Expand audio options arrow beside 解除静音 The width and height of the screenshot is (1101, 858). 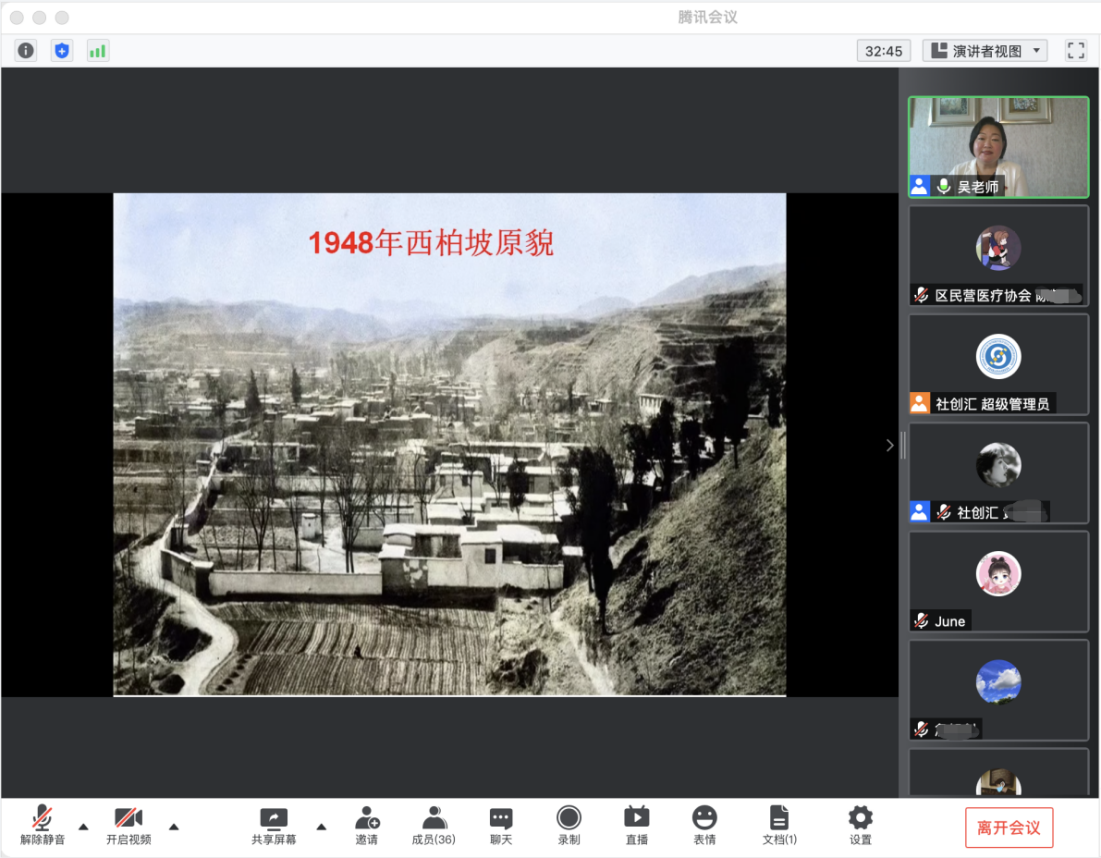click(x=83, y=826)
